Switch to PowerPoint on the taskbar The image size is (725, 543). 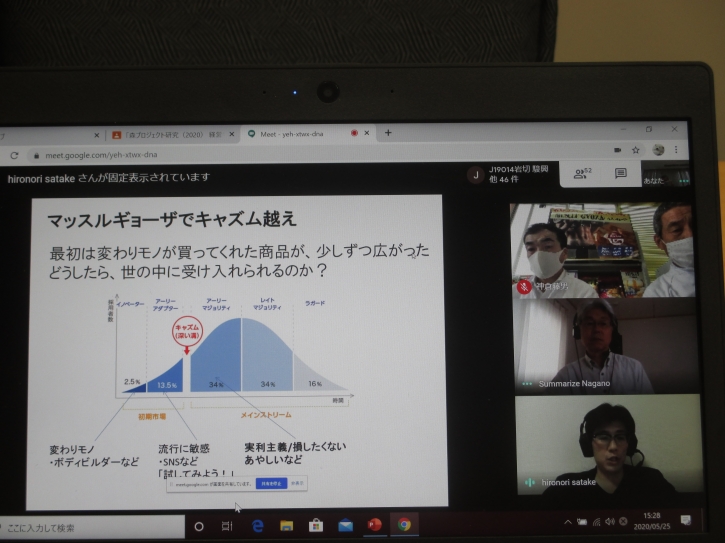coord(375,524)
